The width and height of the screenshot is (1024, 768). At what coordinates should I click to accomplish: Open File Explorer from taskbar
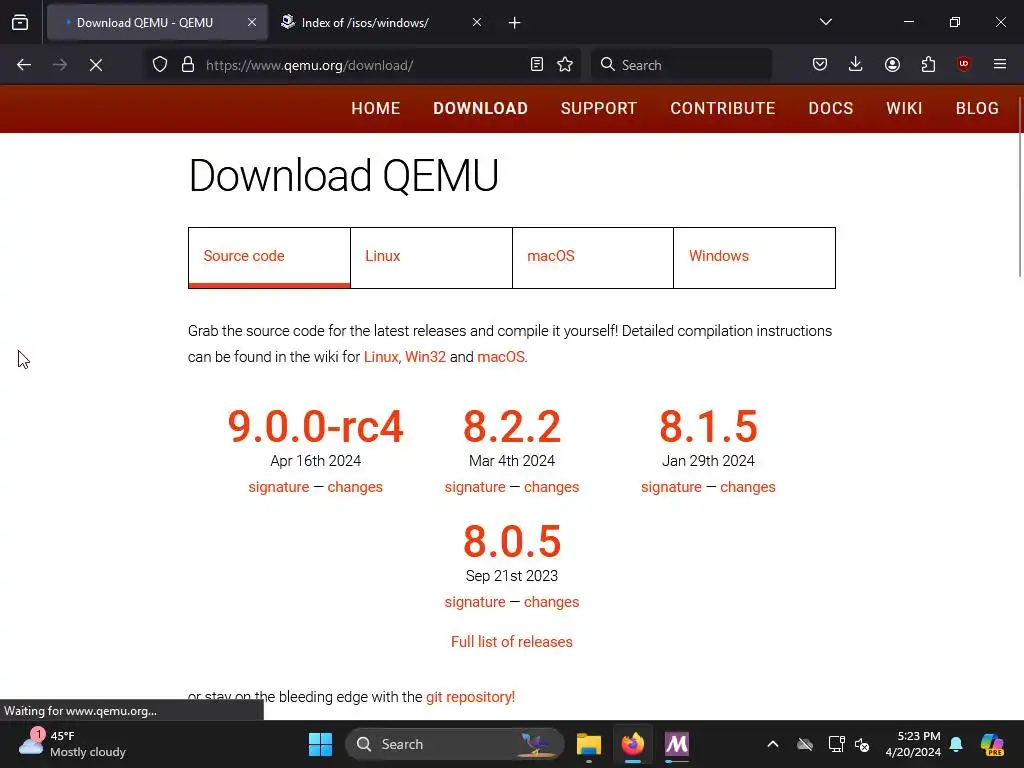[x=588, y=744]
